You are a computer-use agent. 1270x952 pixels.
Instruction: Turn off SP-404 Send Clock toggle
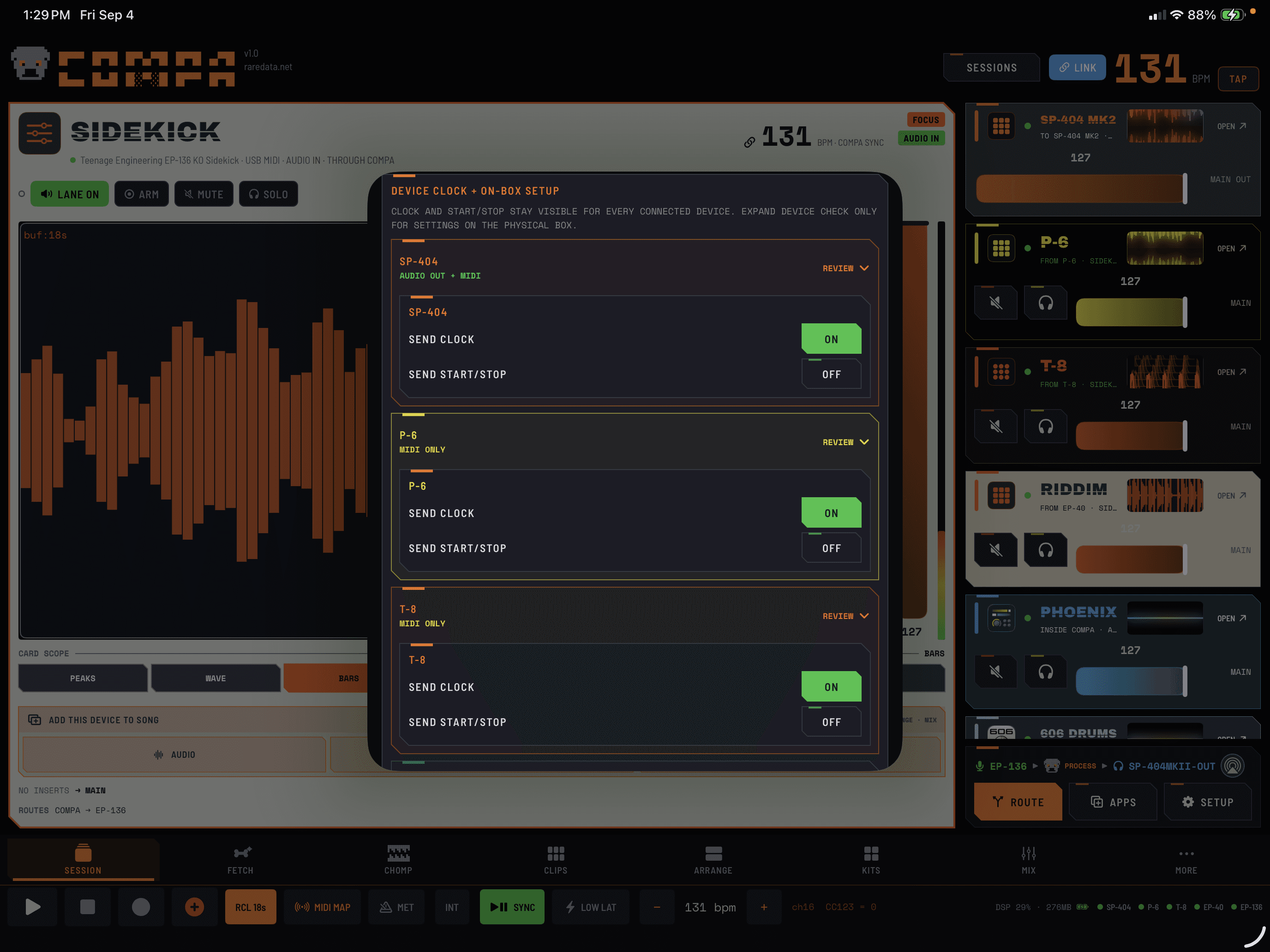click(x=831, y=339)
